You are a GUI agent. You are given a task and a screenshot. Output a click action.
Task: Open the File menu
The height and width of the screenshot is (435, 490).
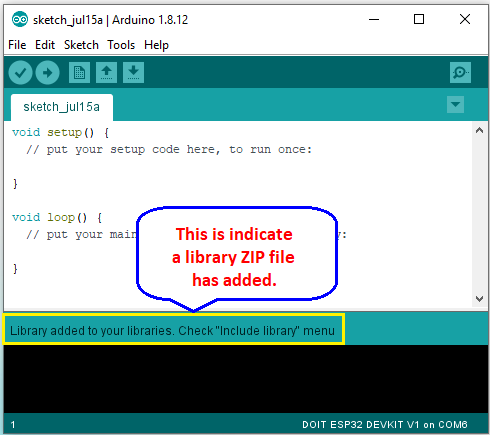pos(17,45)
